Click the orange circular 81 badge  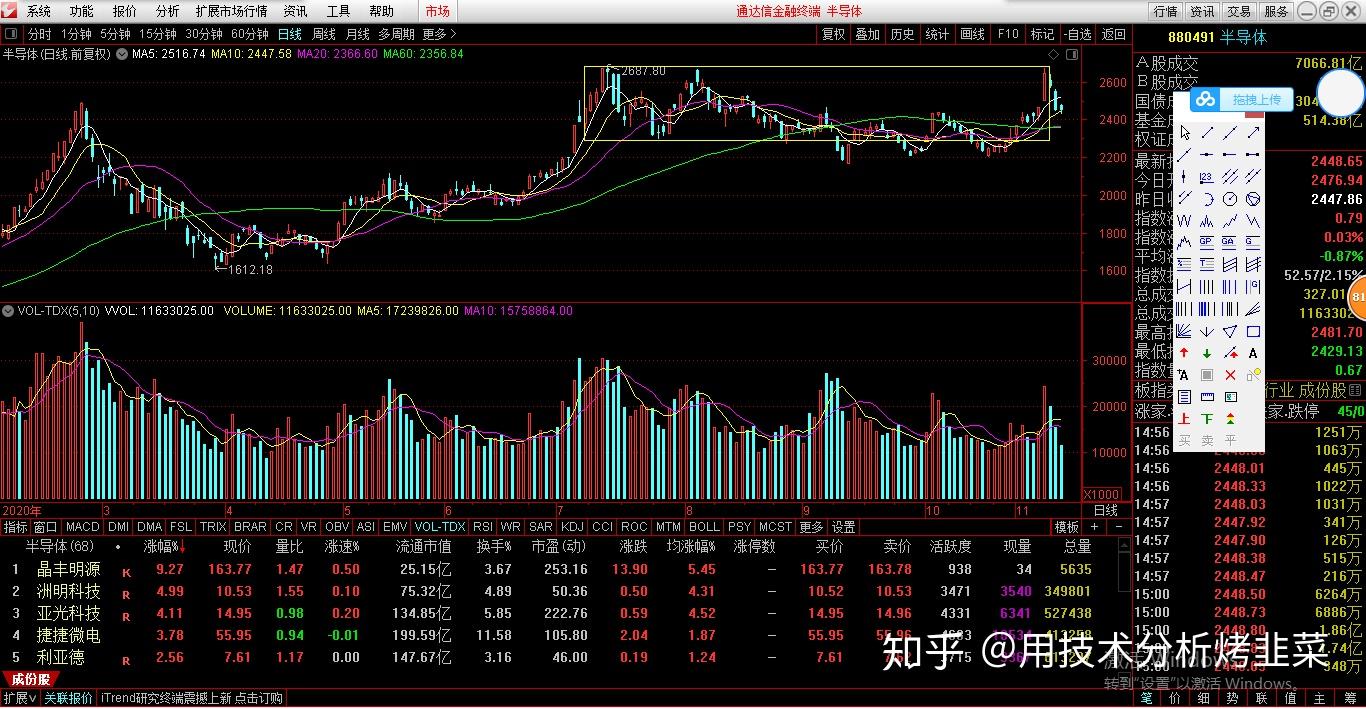(1358, 297)
